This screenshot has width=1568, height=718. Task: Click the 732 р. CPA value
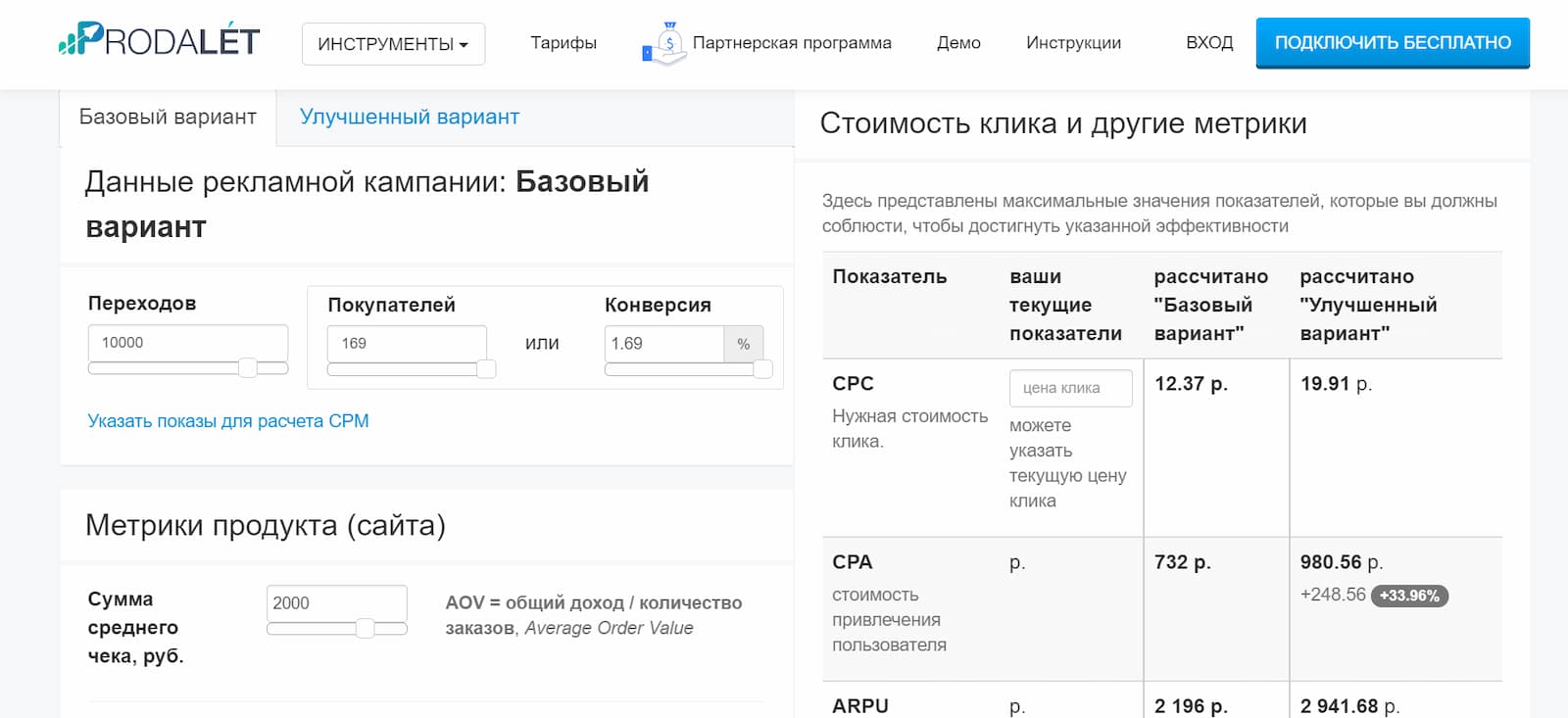click(1183, 562)
